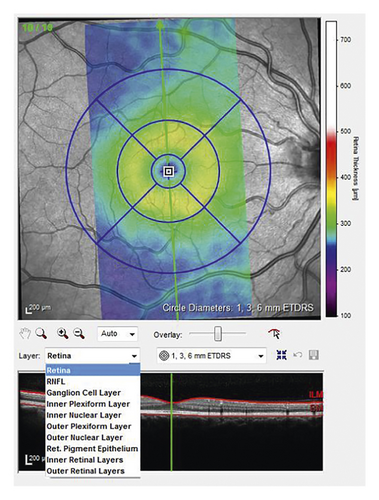This screenshot has width=379, height=500.
Task: Choose the magnifier zoom tool
Action: [41, 333]
